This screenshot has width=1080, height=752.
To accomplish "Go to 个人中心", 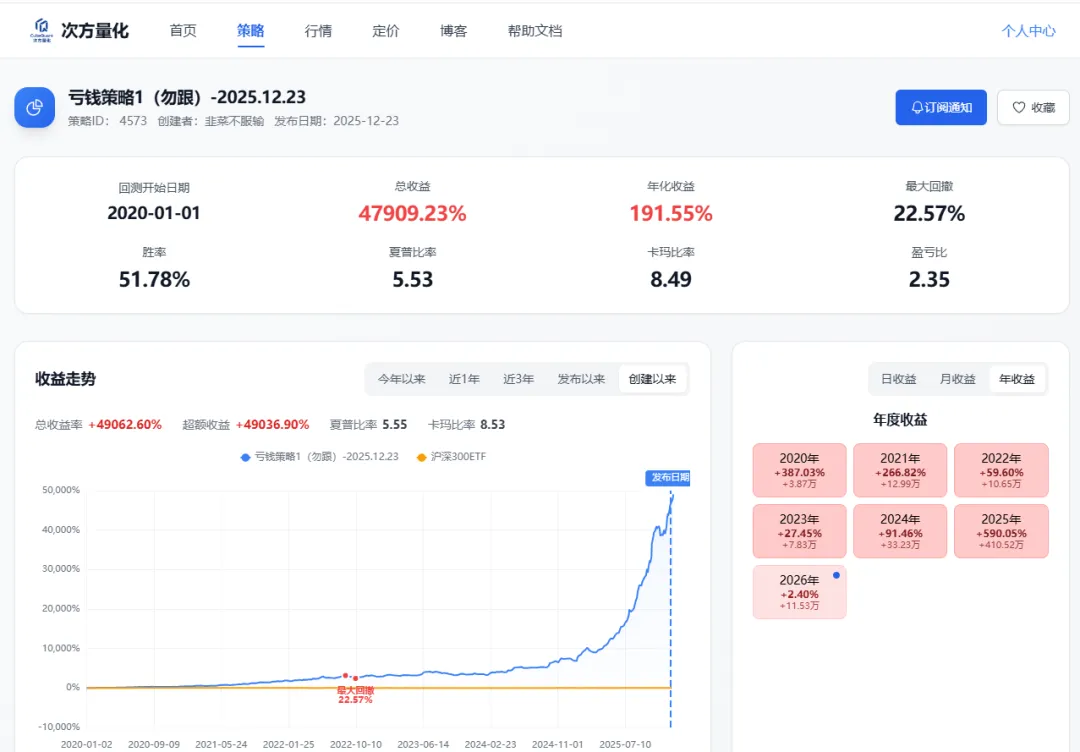I will pyautogui.click(x=1028, y=31).
